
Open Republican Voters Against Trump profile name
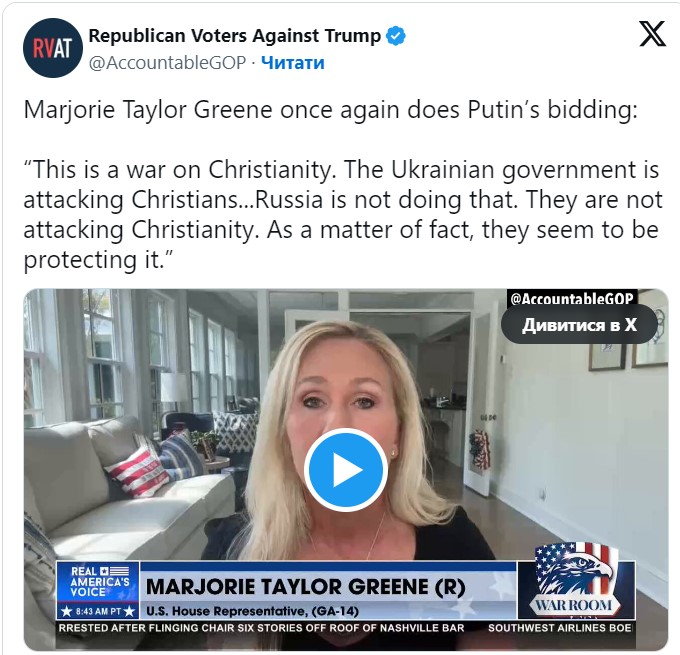pyautogui.click(x=235, y=36)
